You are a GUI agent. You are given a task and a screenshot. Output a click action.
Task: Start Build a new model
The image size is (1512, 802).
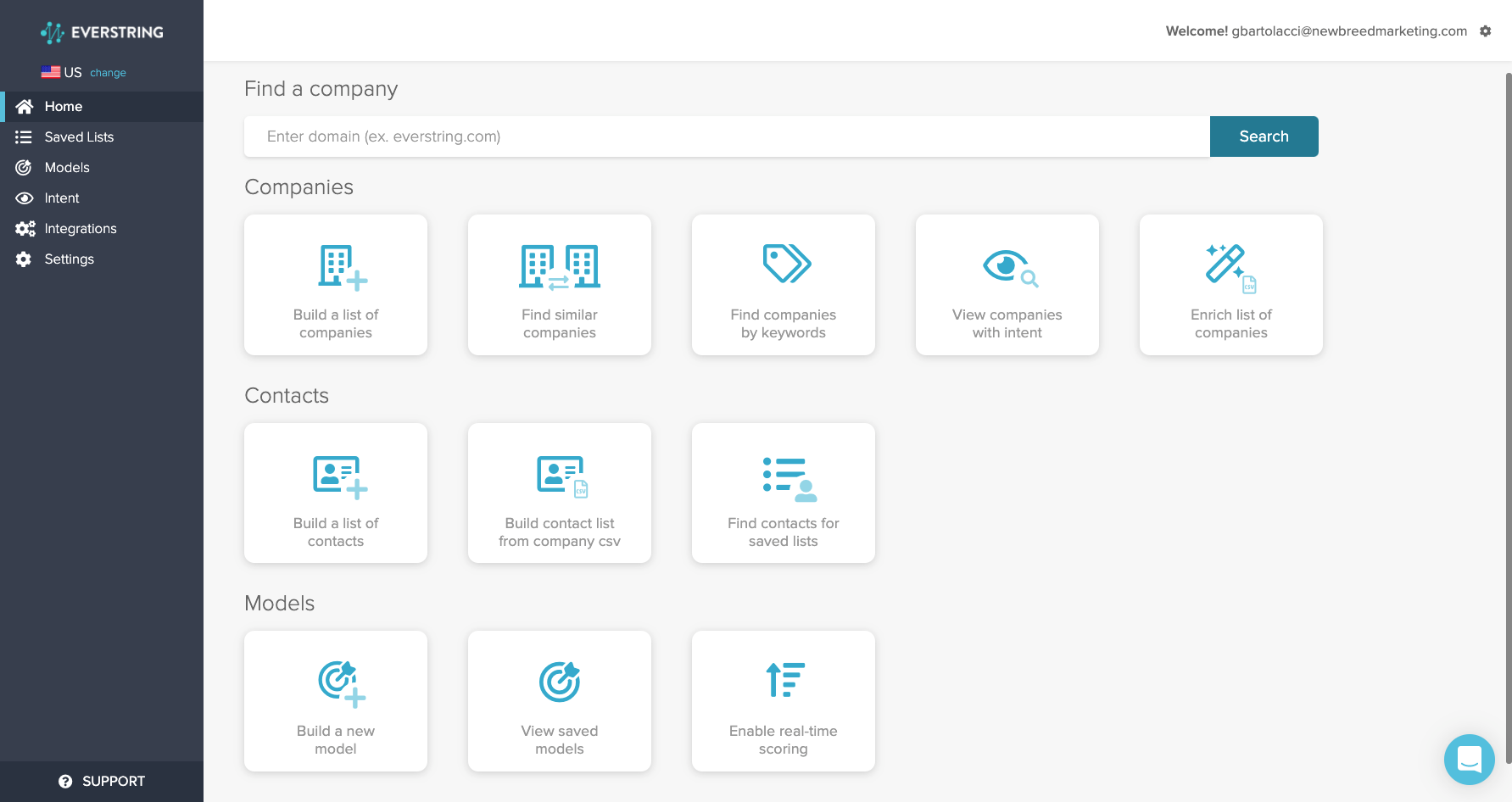click(336, 701)
